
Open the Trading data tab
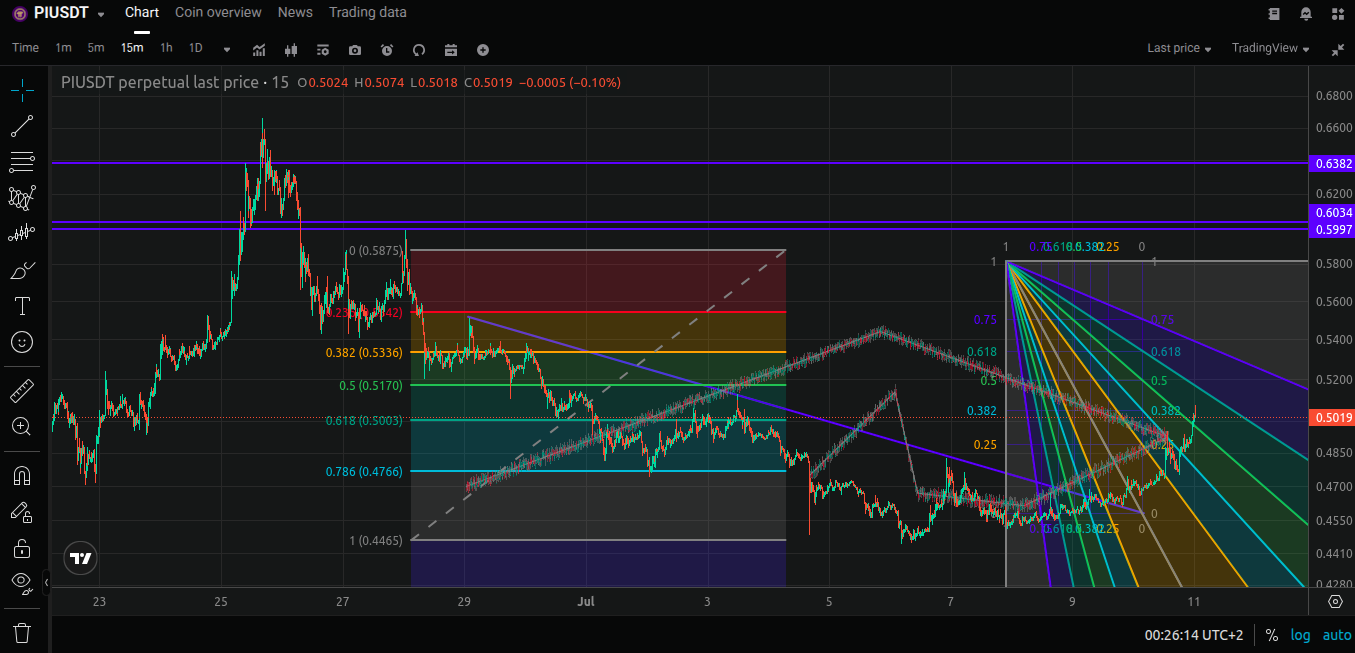(x=368, y=12)
